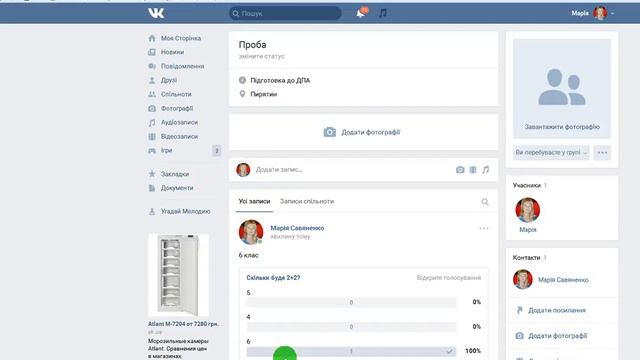
Task: Search the wall with magnifier icon
Action: [484, 202]
